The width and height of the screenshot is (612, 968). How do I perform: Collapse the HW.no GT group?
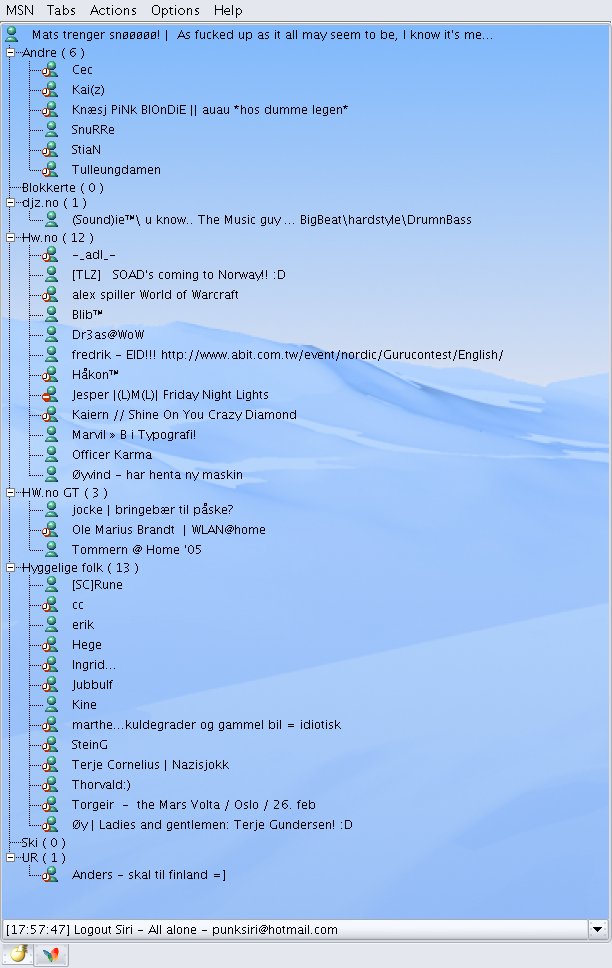[10, 493]
